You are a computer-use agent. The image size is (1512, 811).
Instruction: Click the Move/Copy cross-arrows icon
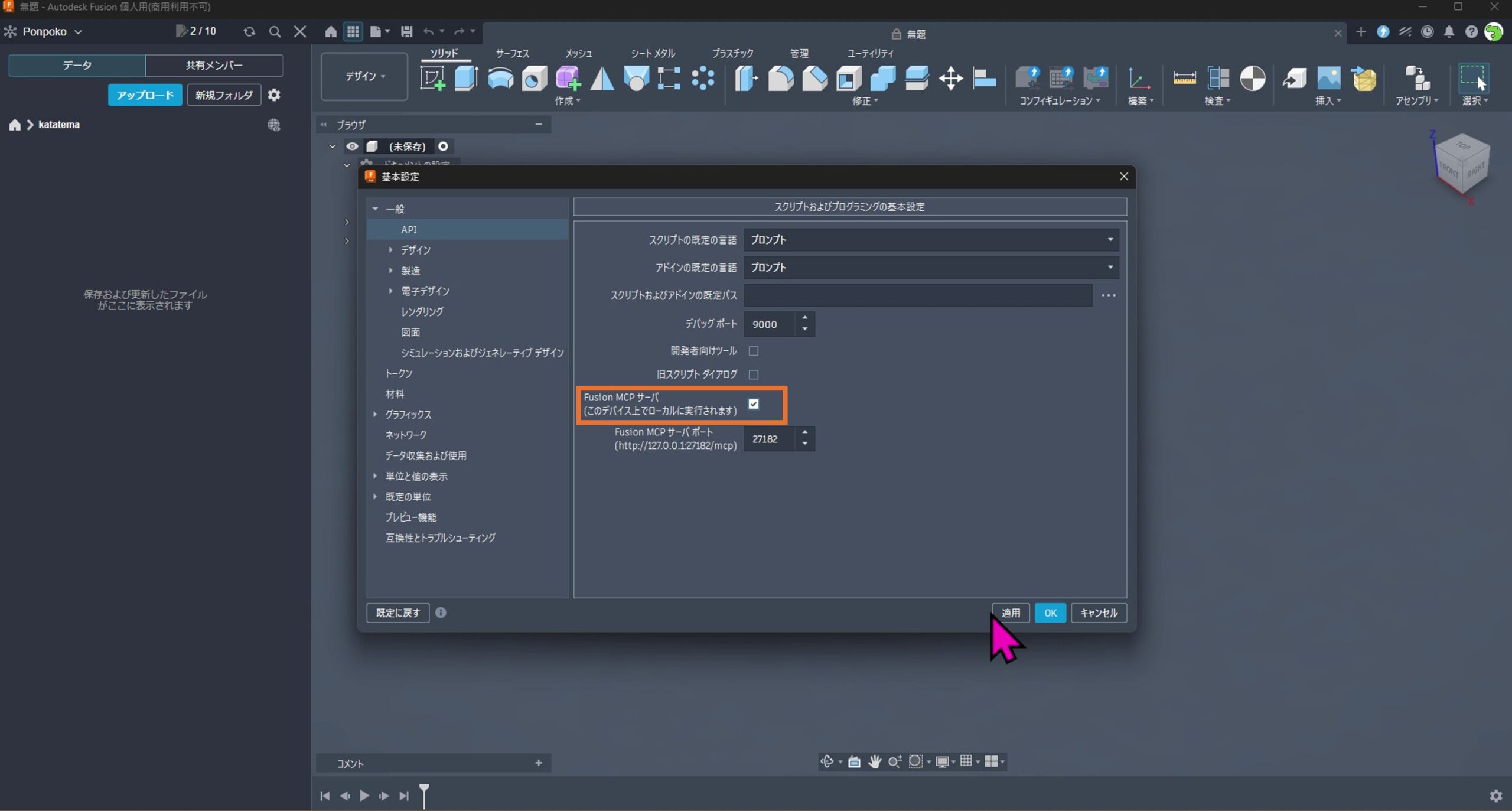[950, 79]
